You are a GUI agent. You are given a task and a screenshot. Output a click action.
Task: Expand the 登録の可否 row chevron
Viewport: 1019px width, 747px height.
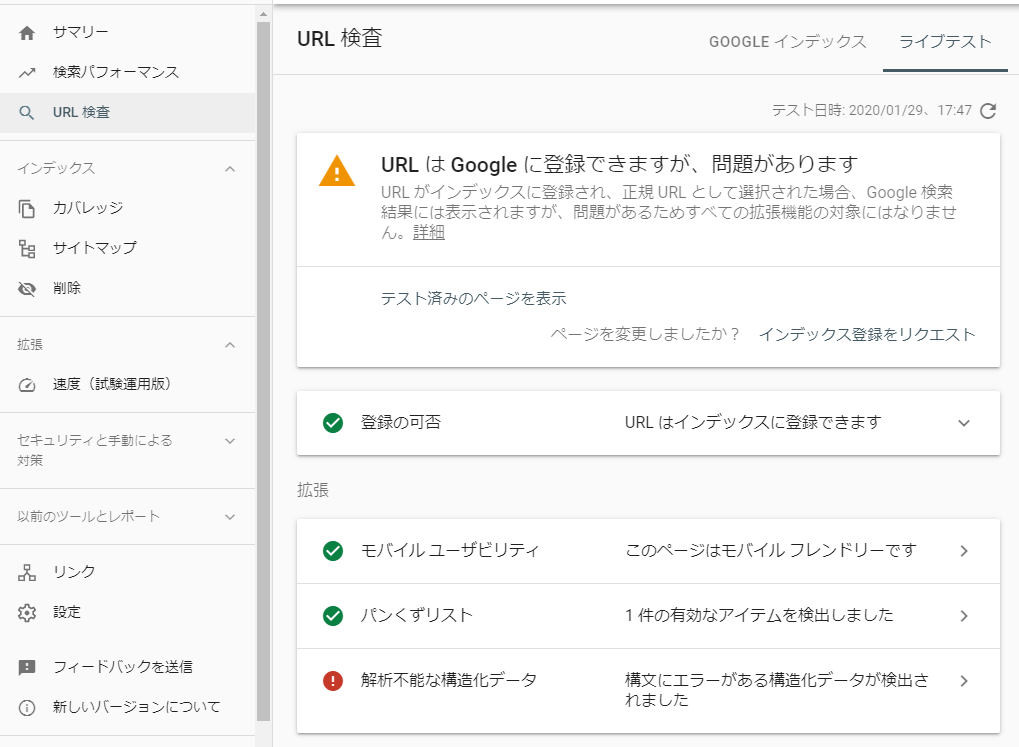(x=964, y=423)
